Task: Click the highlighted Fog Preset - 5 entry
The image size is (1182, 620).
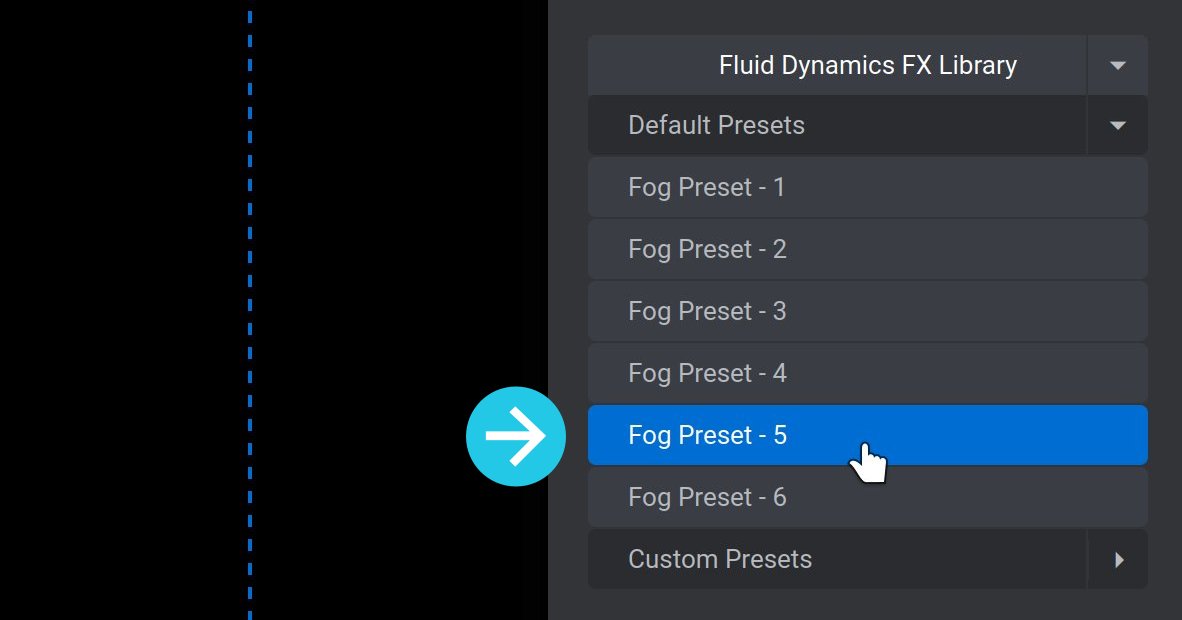Action: tap(868, 435)
